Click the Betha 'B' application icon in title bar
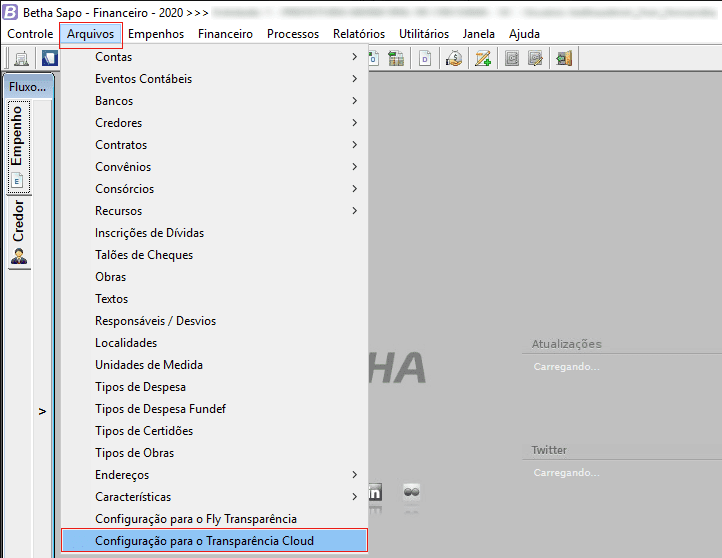This screenshot has height=558, width=722. click(10, 12)
